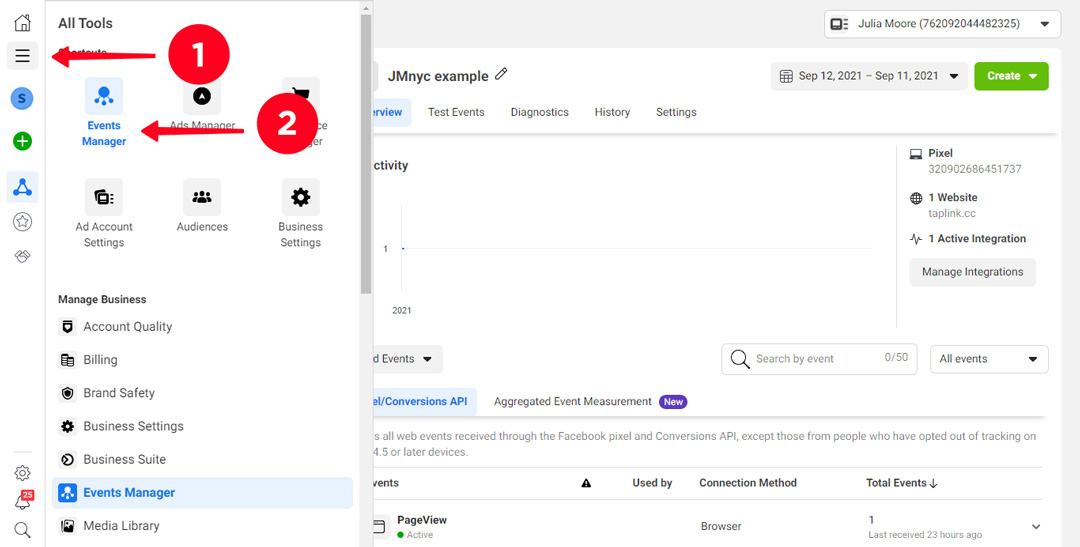The width and height of the screenshot is (1080, 547).
Task: Edit the JMnyc example name pencil
Action: tap(501, 74)
